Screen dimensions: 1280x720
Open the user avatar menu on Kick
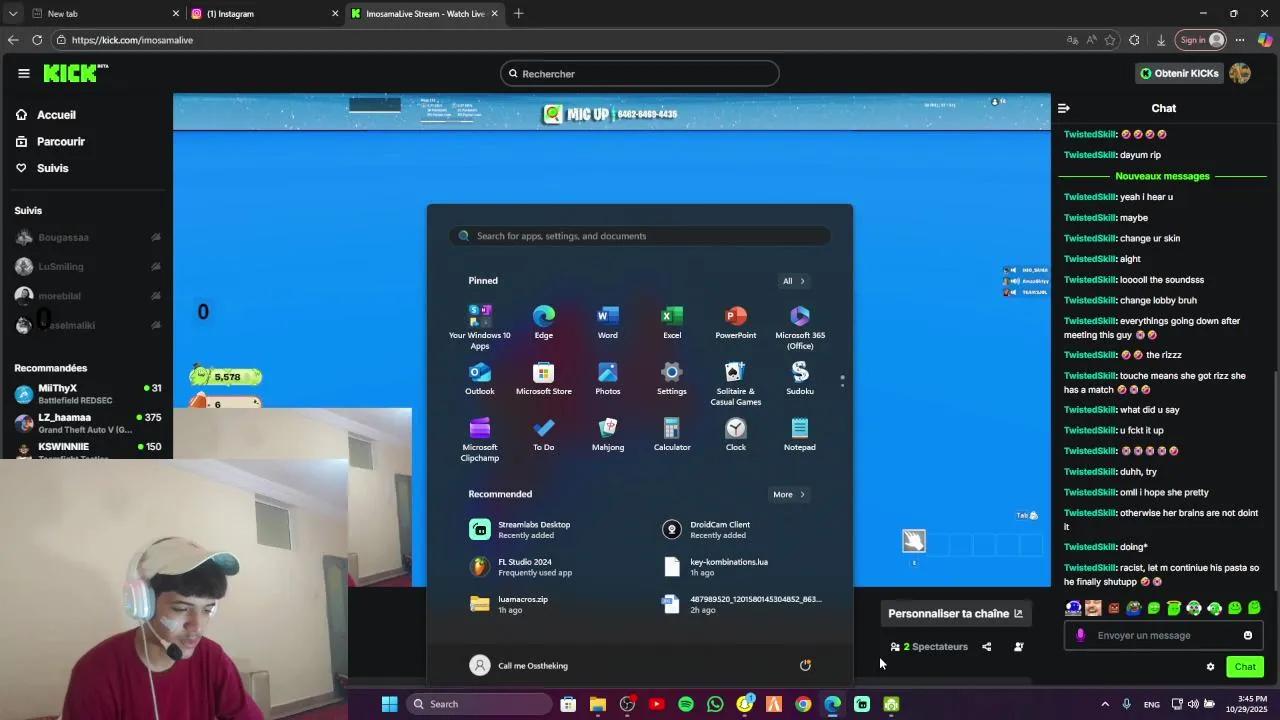coord(1240,73)
